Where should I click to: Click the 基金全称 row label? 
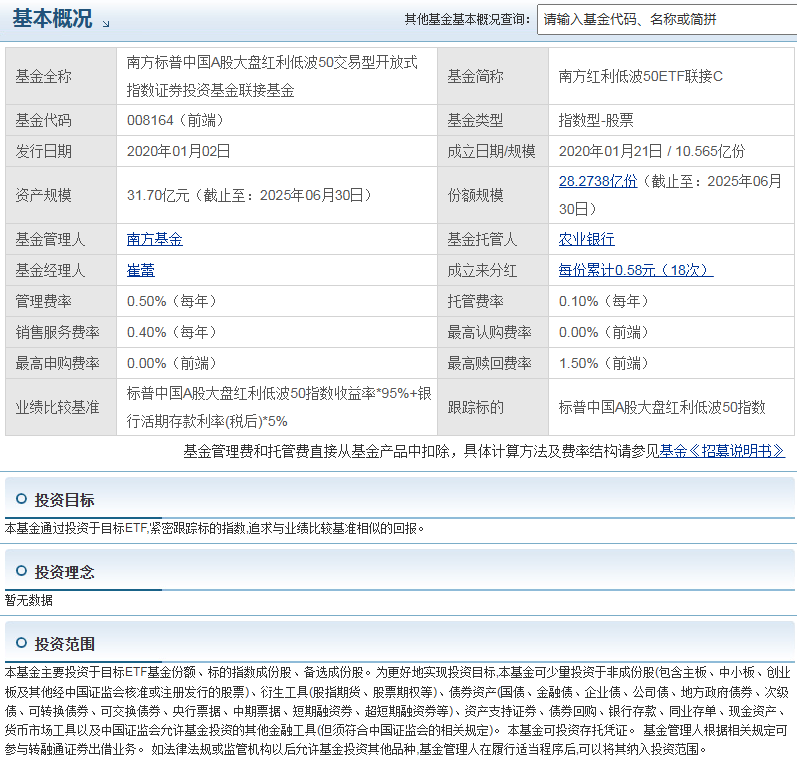pyautogui.click(x=43, y=76)
